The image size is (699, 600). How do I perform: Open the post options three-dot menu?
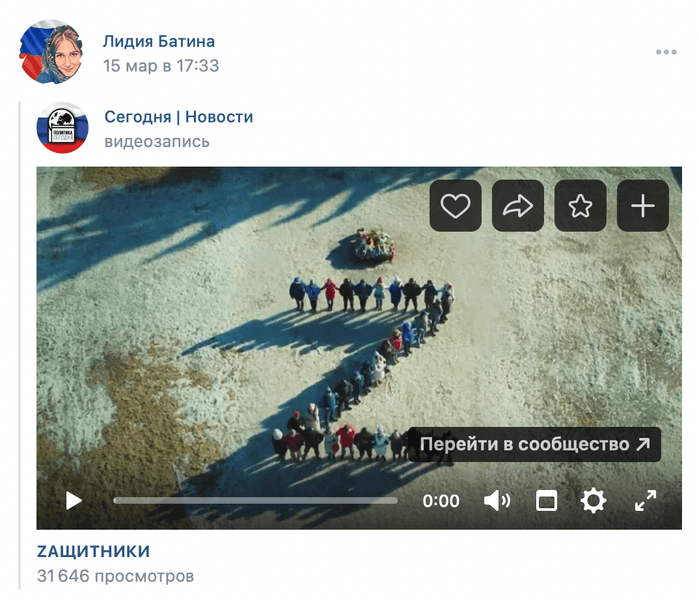[666, 52]
